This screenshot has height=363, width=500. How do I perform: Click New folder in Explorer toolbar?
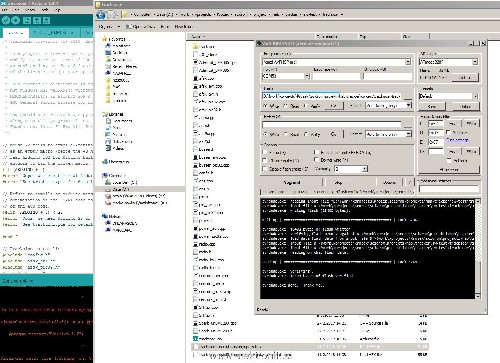(183, 26)
